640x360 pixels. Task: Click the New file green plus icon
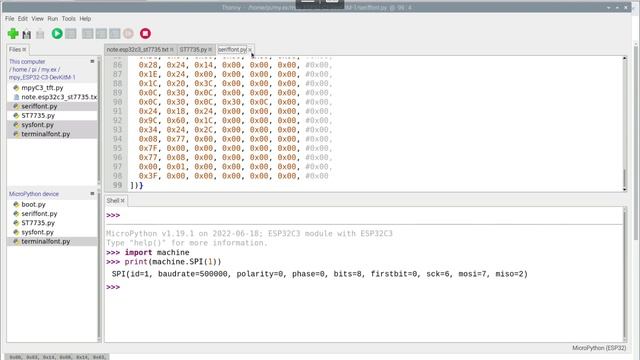click(x=13, y=33)
